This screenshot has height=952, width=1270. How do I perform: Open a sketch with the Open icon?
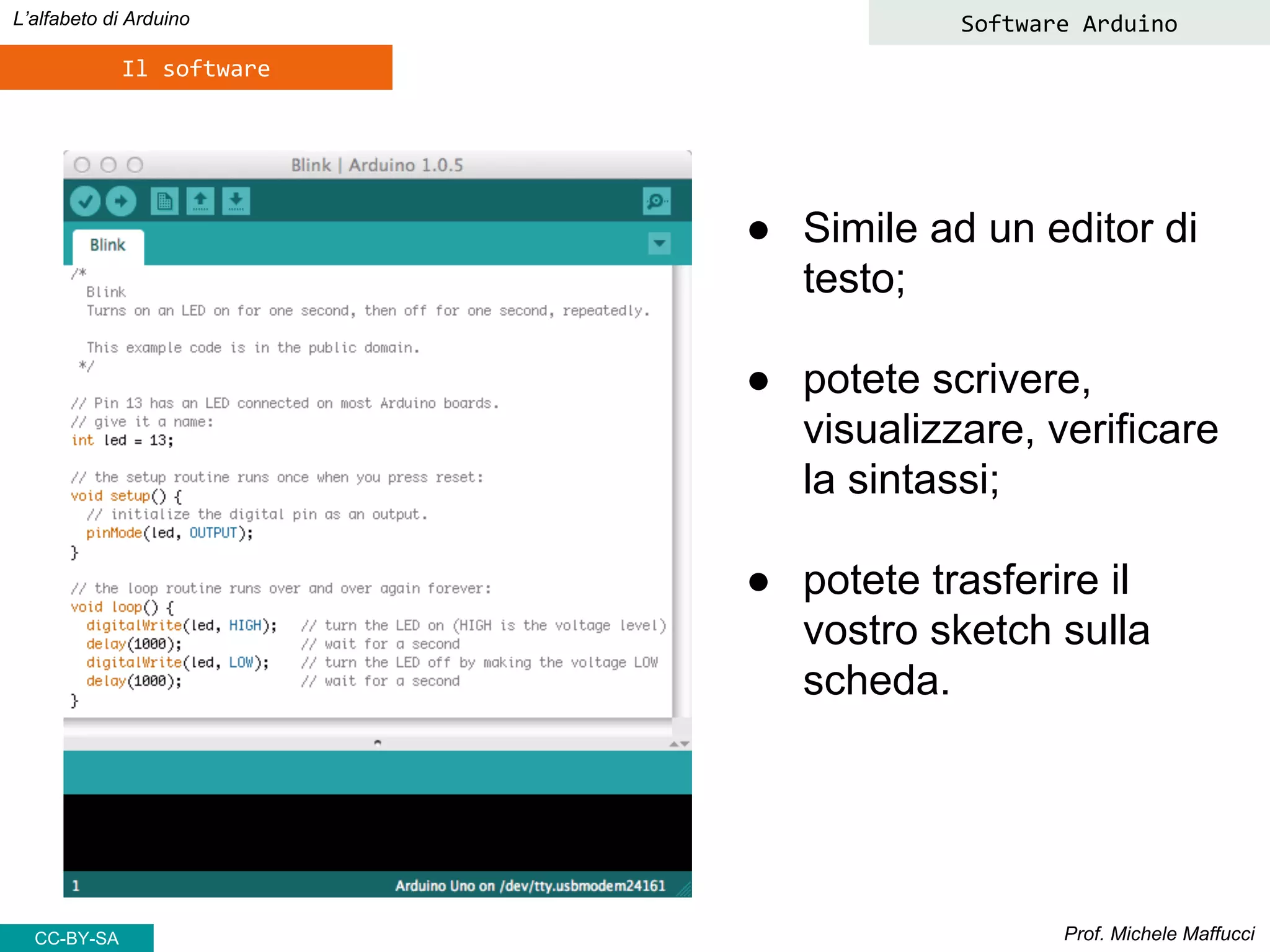pos(200,201)
